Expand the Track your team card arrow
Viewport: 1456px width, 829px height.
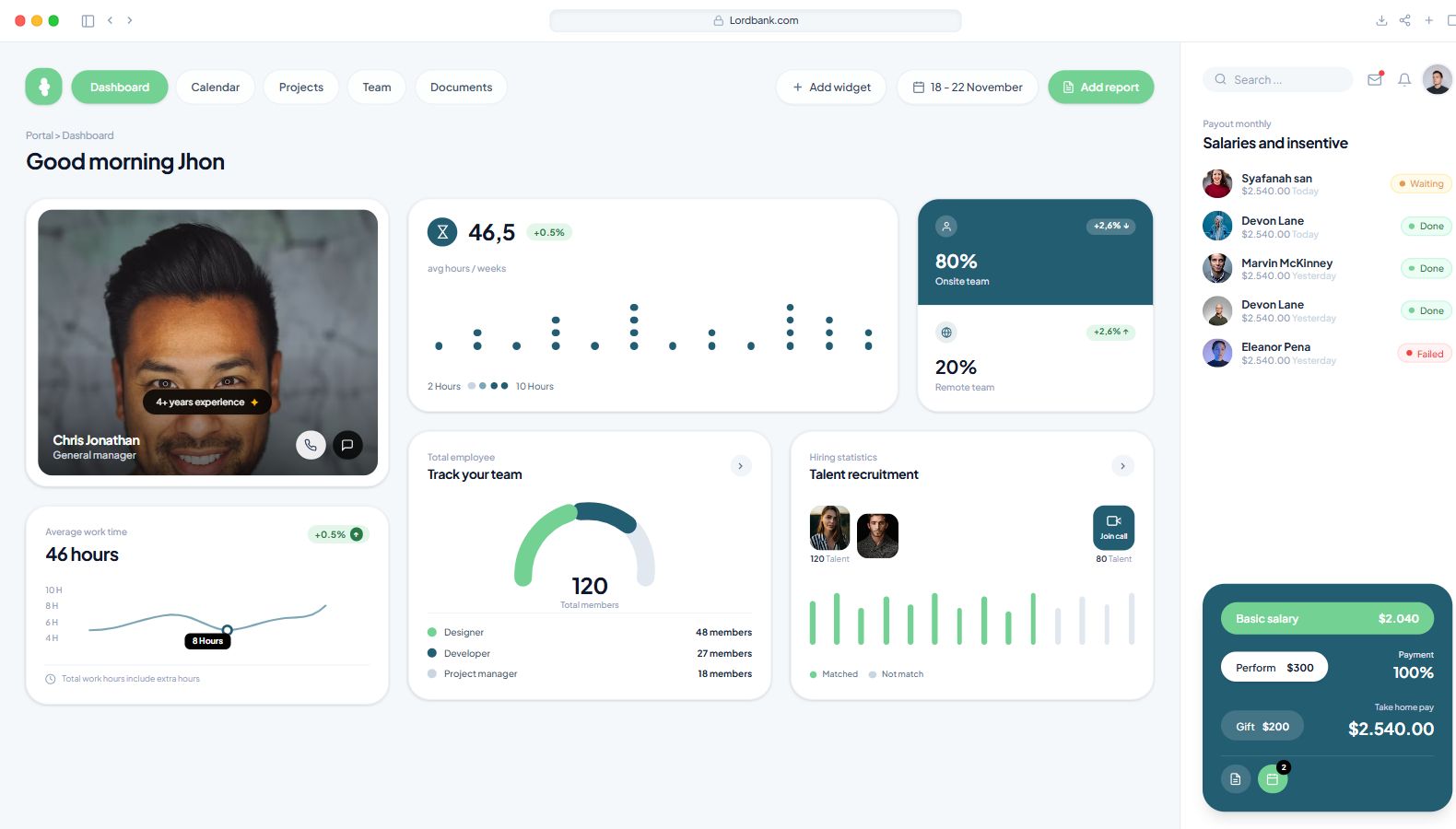tap(741, 466)
